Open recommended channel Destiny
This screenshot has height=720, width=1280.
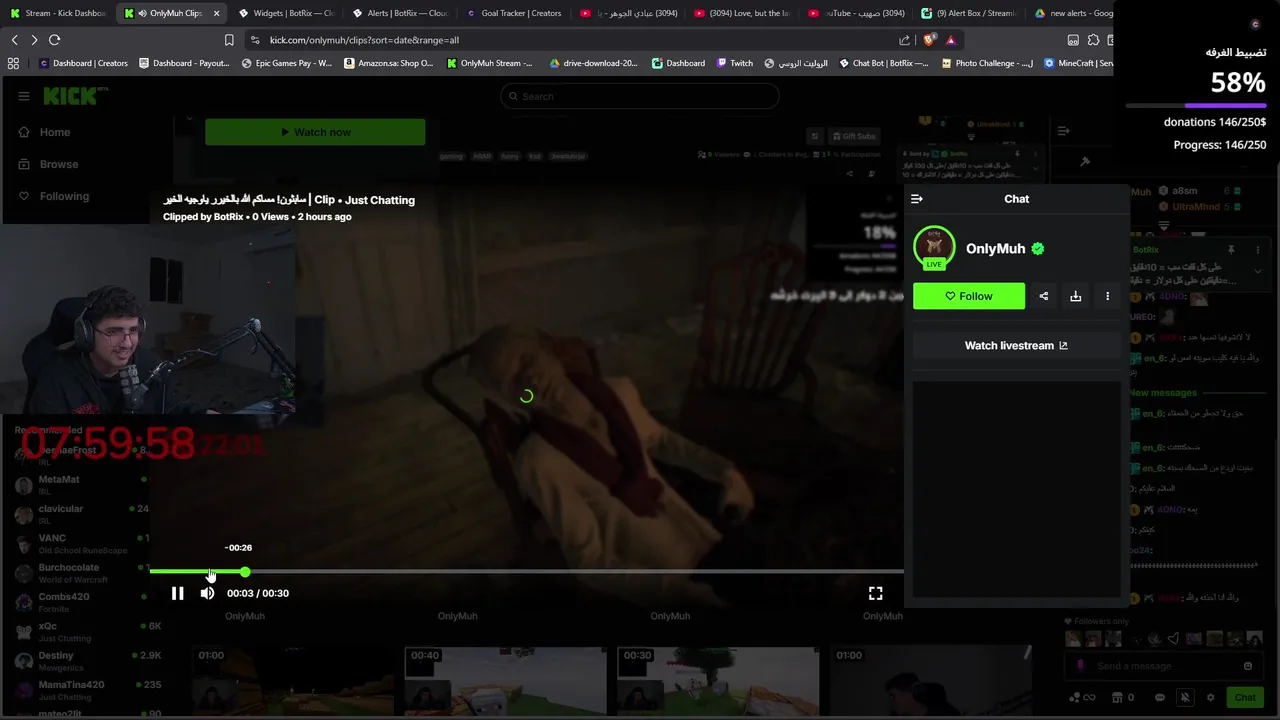coord(80,661)
